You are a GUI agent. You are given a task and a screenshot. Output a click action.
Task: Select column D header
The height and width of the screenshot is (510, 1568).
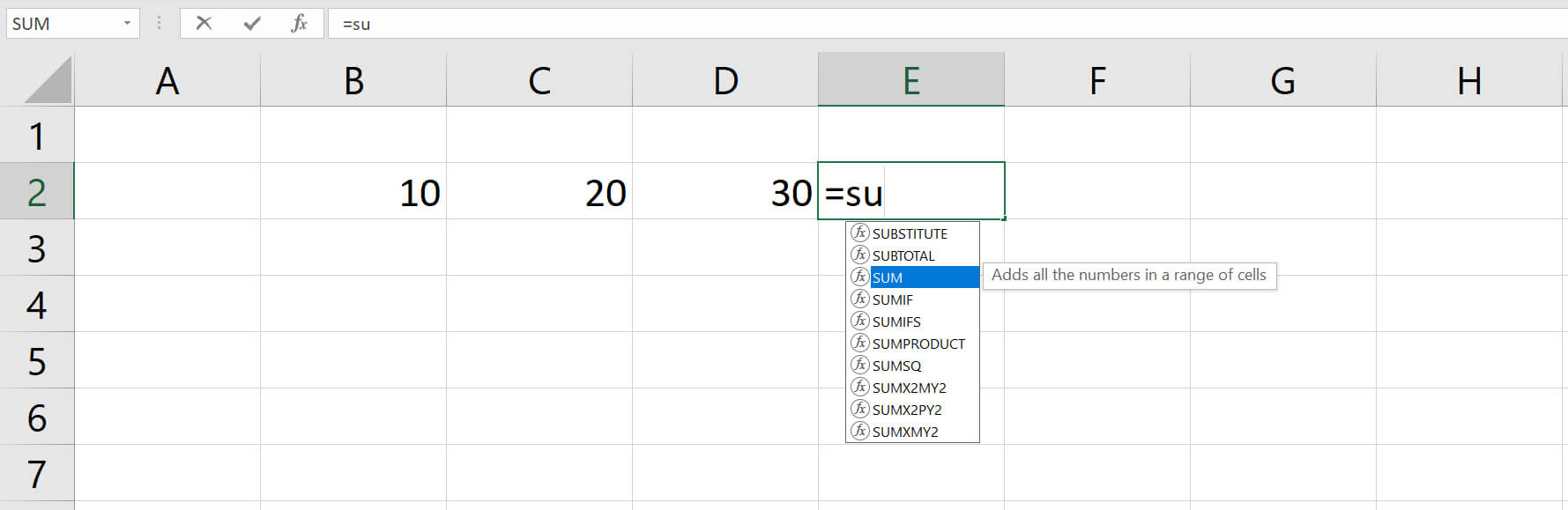pyautogui.click(x=725, y=80)
